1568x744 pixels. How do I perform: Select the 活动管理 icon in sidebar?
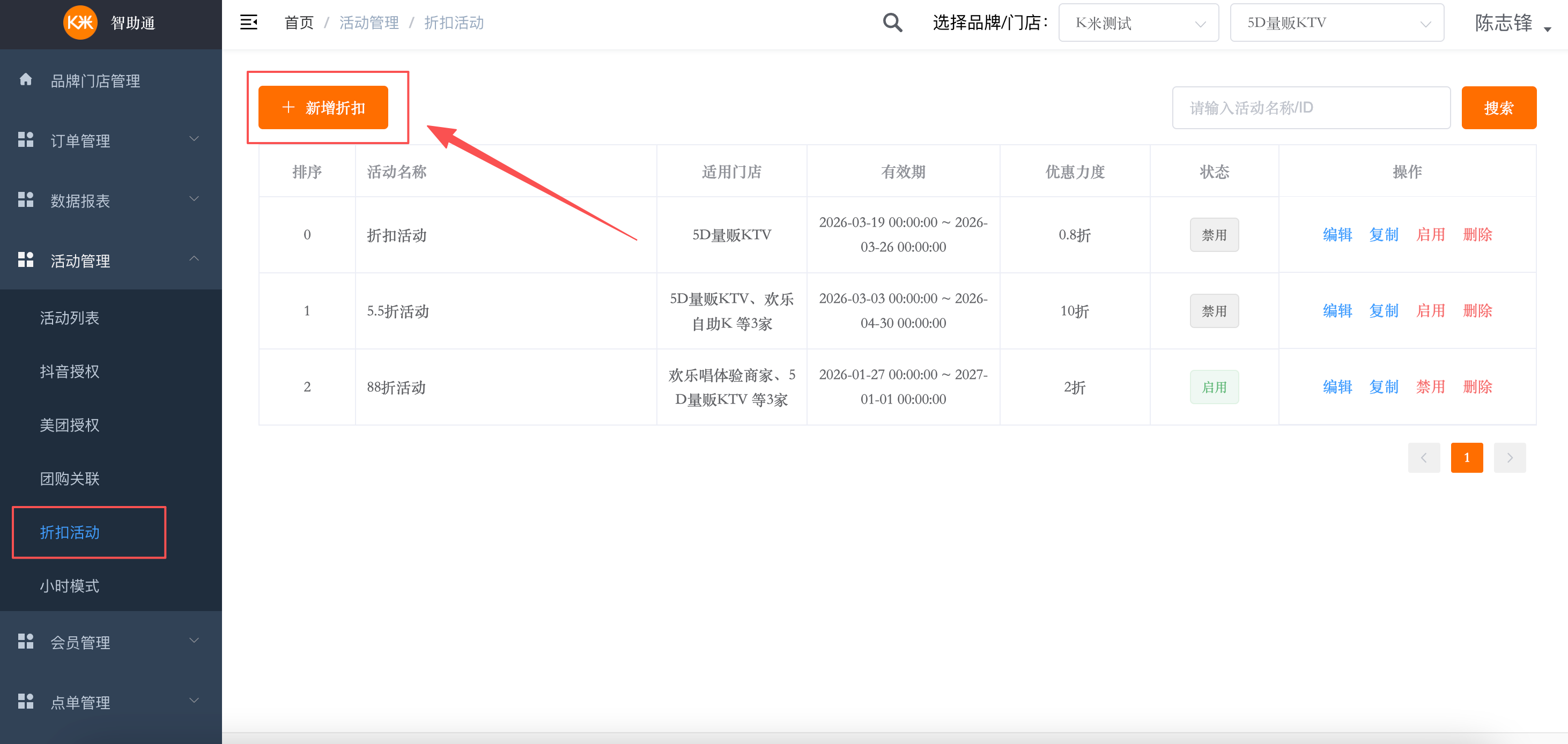pos(26,259)
